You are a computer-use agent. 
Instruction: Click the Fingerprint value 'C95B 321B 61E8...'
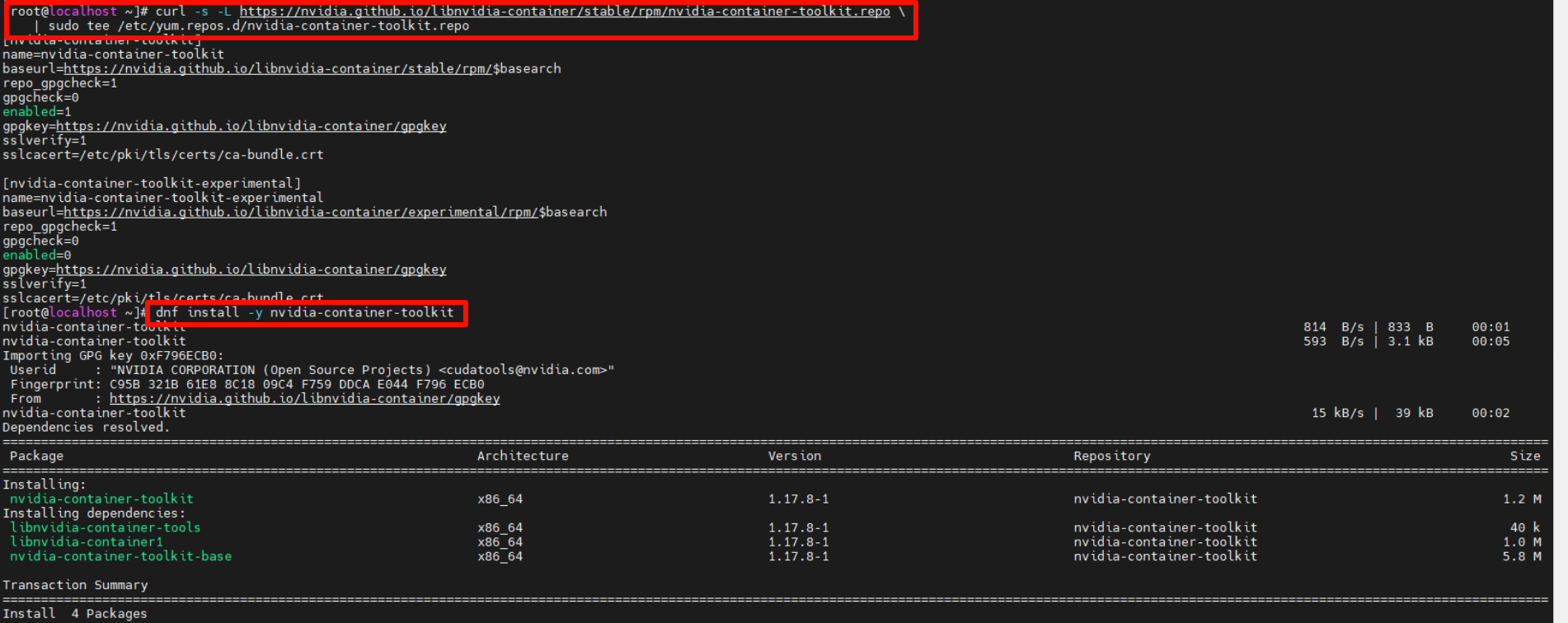pyautogui.click(x=297, y=385)
